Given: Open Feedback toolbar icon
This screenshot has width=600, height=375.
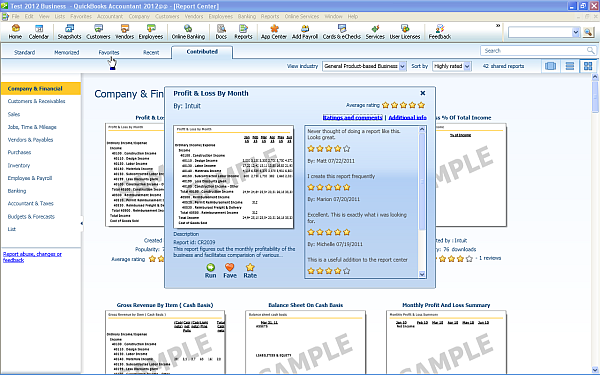Looking at the screenshot, I should [440, 32].
